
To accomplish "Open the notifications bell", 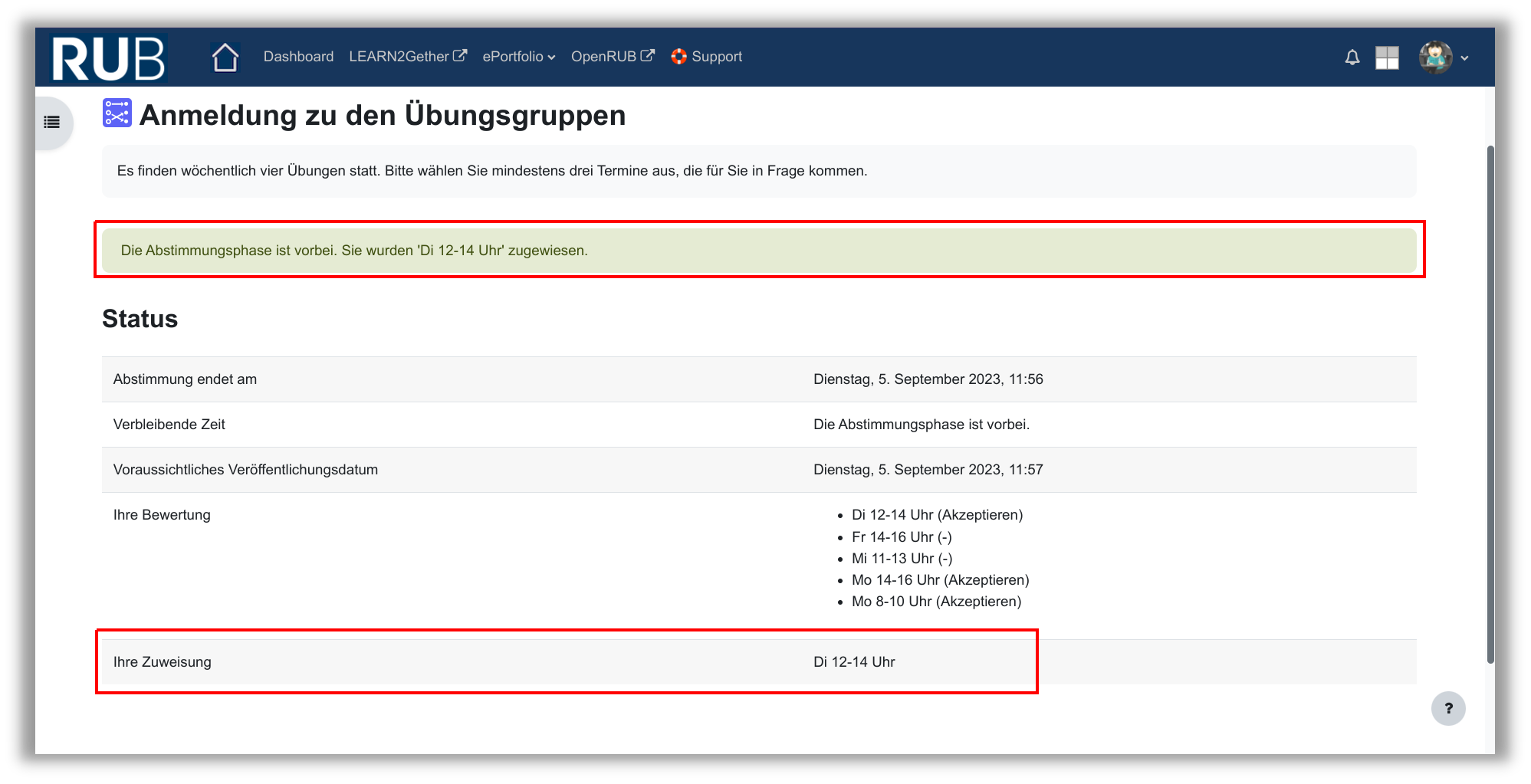I will [1352, 57].
